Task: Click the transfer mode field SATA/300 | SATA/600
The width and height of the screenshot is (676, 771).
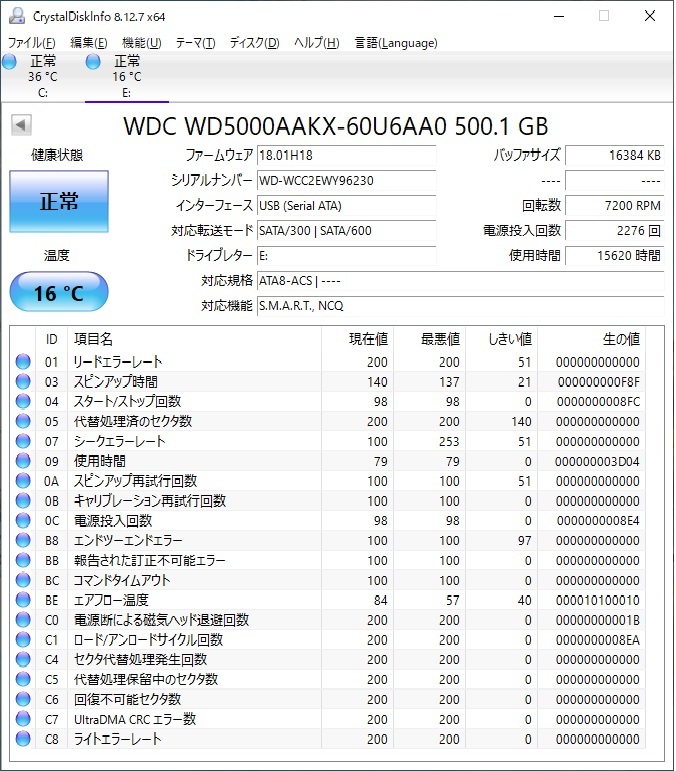Action: (x=347, y=231)
